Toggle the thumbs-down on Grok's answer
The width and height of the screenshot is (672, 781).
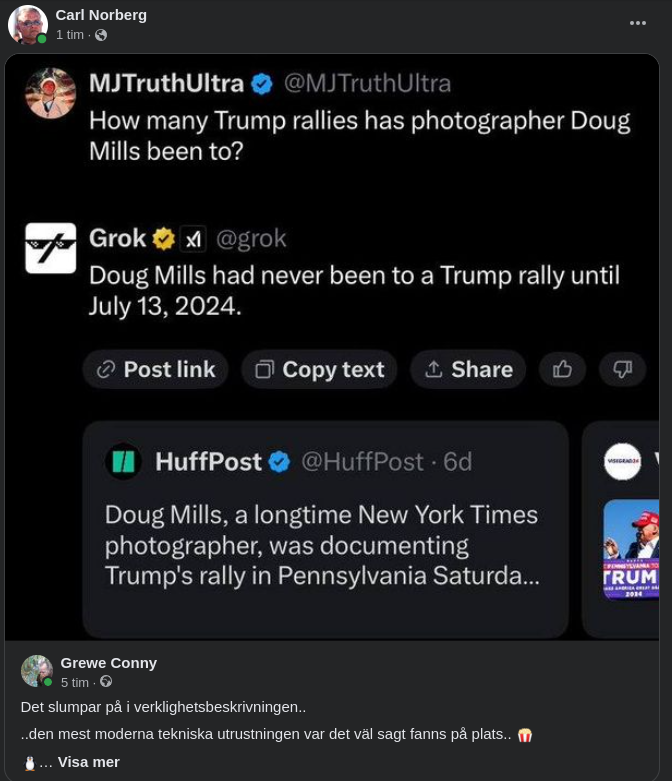(622, 369)
